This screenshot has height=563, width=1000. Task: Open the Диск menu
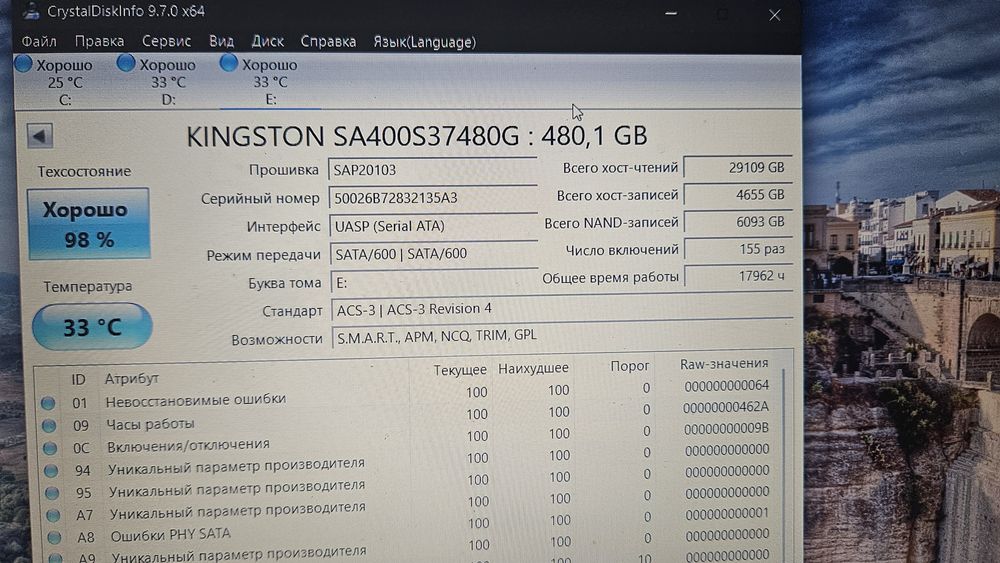[x=267, y=41]
